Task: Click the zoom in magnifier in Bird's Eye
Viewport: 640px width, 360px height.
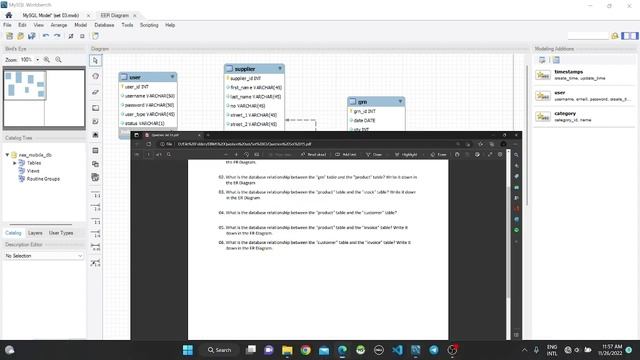Action: [47, 60]
